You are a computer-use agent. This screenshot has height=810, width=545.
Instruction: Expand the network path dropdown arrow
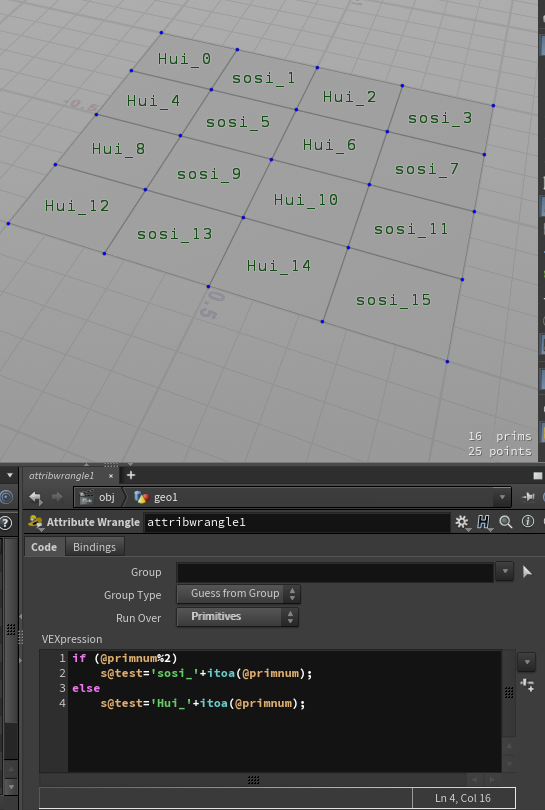pyautogui.click(x=502, y=497)
